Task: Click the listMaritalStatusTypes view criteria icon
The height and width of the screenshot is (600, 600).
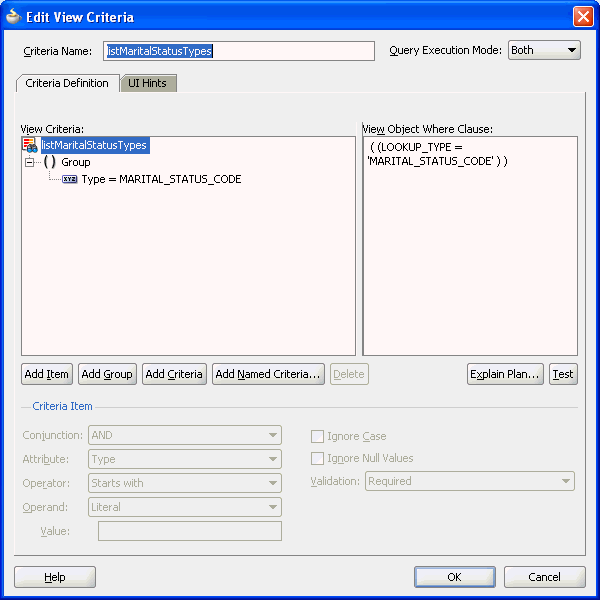Action: [30, 146]
